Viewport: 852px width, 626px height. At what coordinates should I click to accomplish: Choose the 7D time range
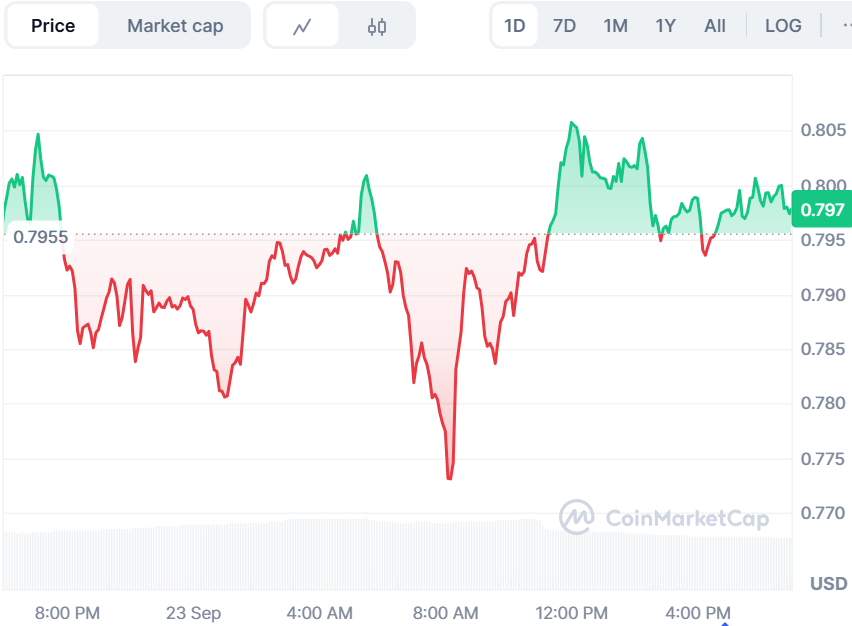[x=565, y=26]
